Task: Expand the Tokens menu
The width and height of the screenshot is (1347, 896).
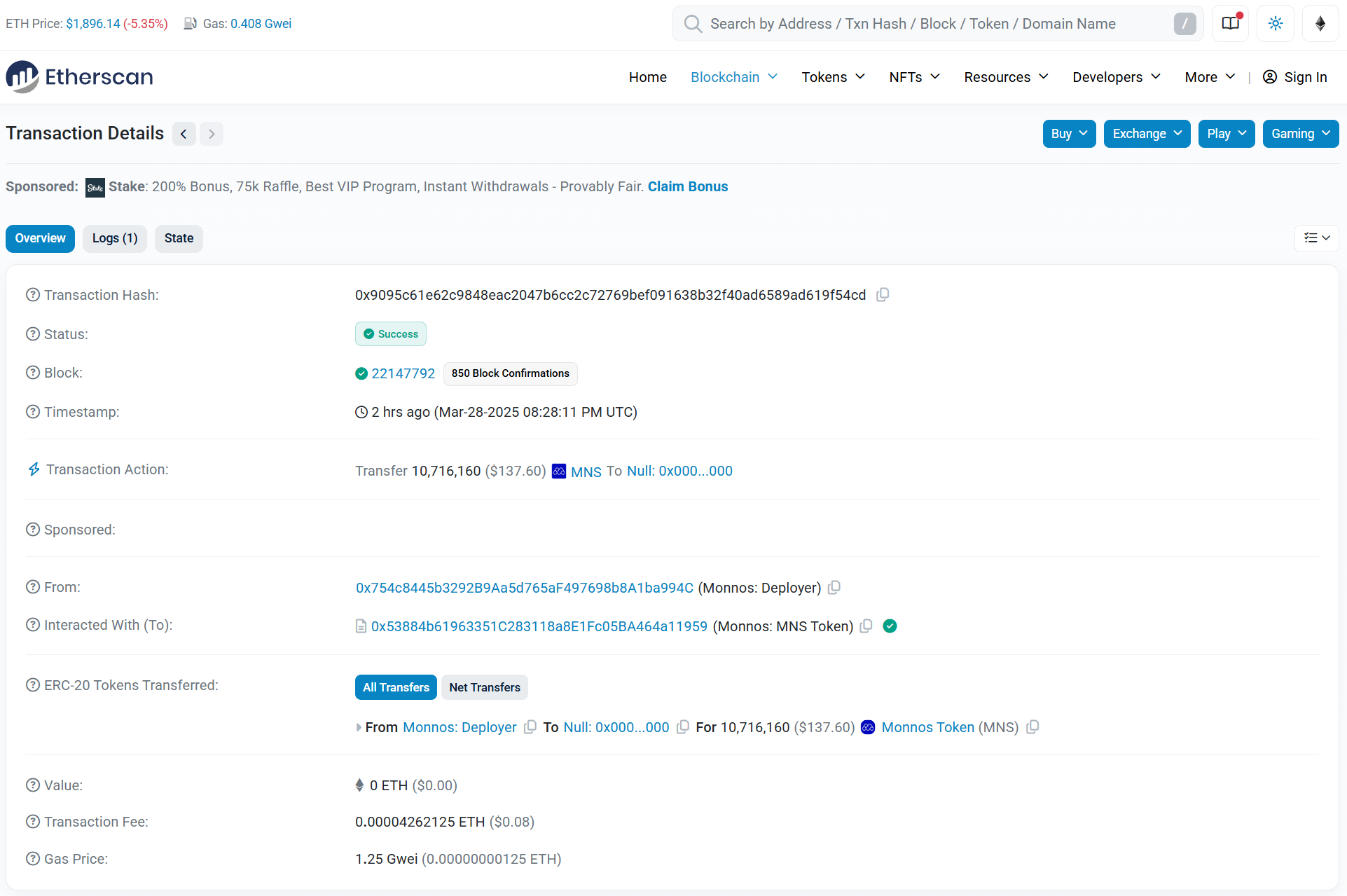Action: point(834,77)
